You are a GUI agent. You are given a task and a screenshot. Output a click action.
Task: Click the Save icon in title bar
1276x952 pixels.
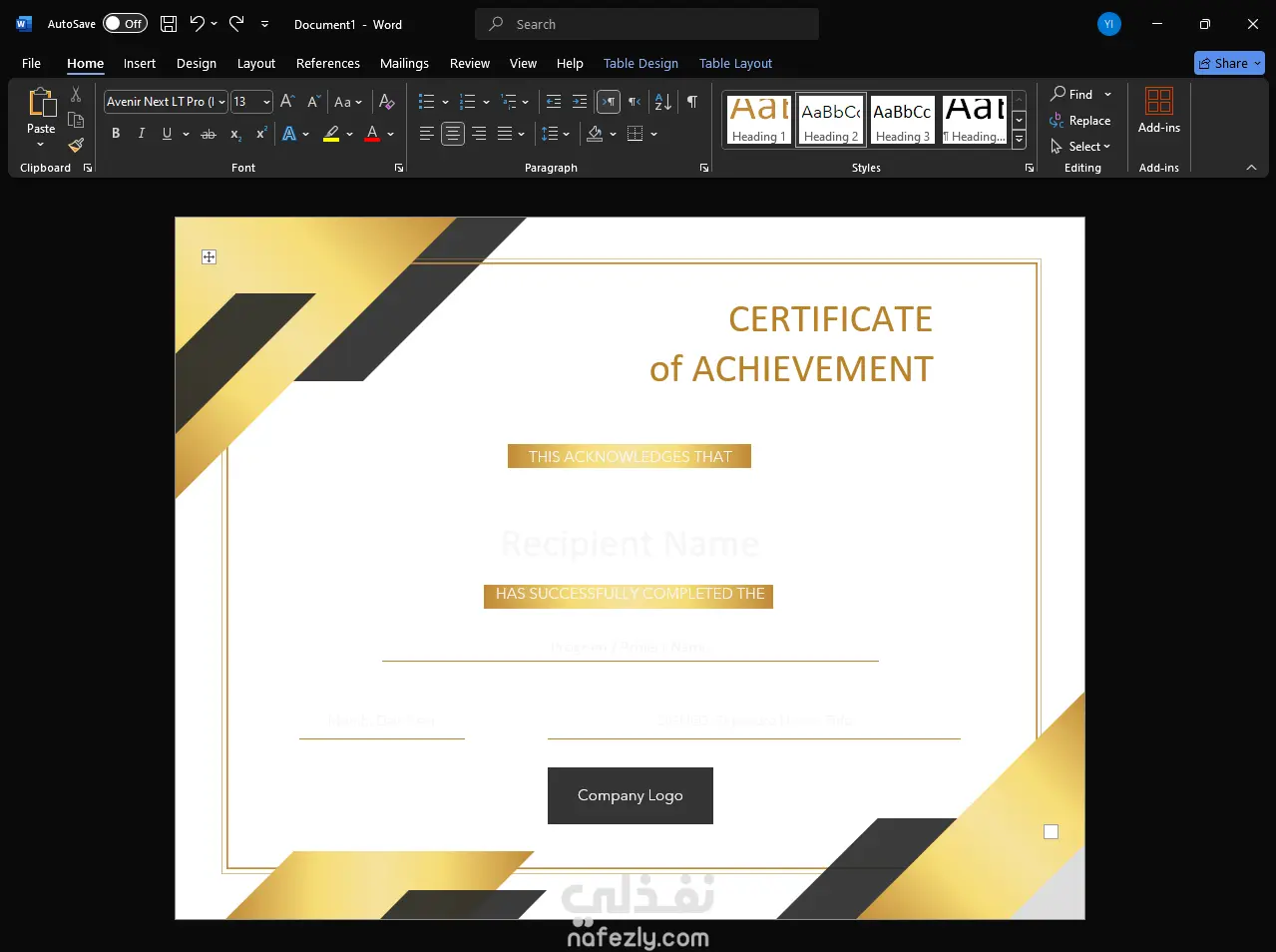[x=169, y=24]
